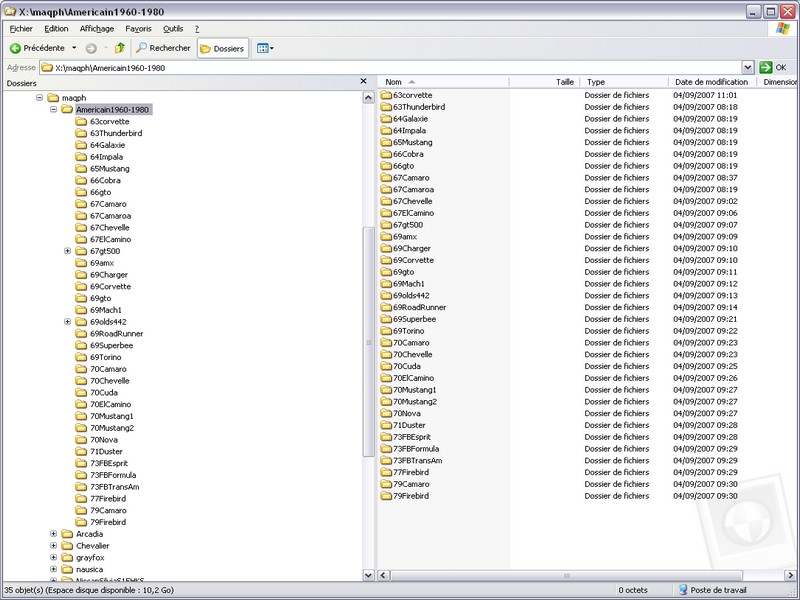Image resolution: width=800 pixels, height=600 pixels.
Task: Expand the Chevalier tree node
Action: [53, 545]
